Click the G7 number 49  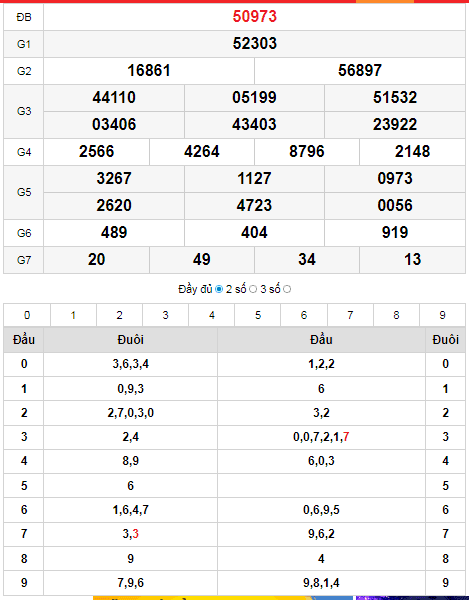202,259
